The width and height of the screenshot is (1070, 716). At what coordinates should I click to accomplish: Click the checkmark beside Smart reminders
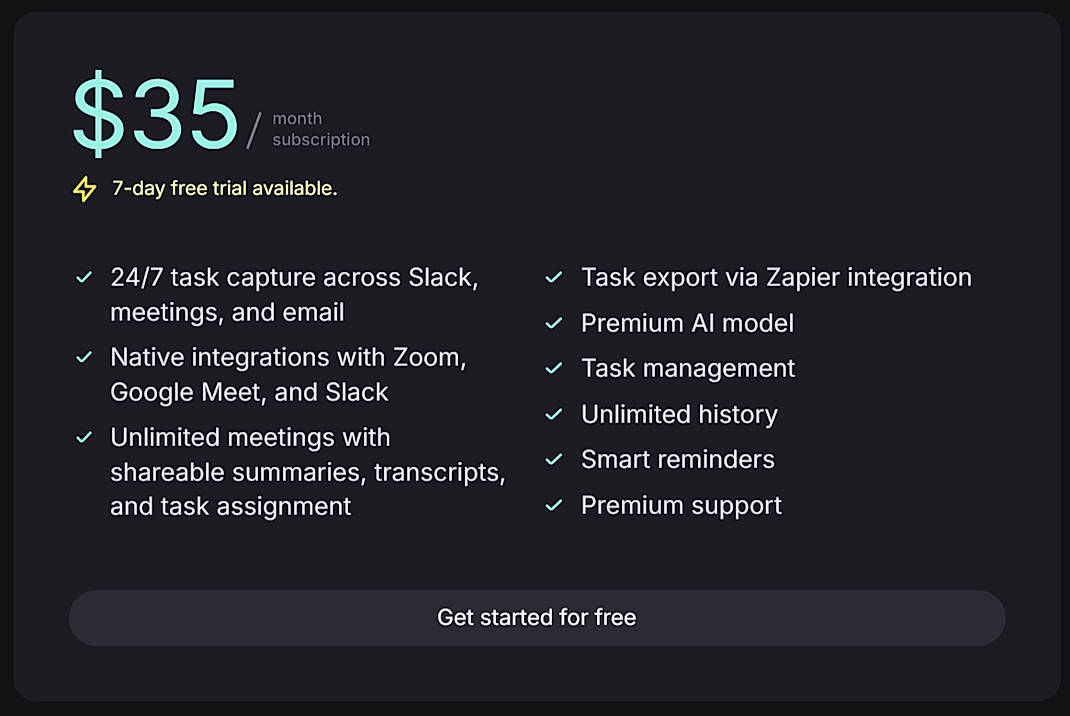tap(553, 459)
